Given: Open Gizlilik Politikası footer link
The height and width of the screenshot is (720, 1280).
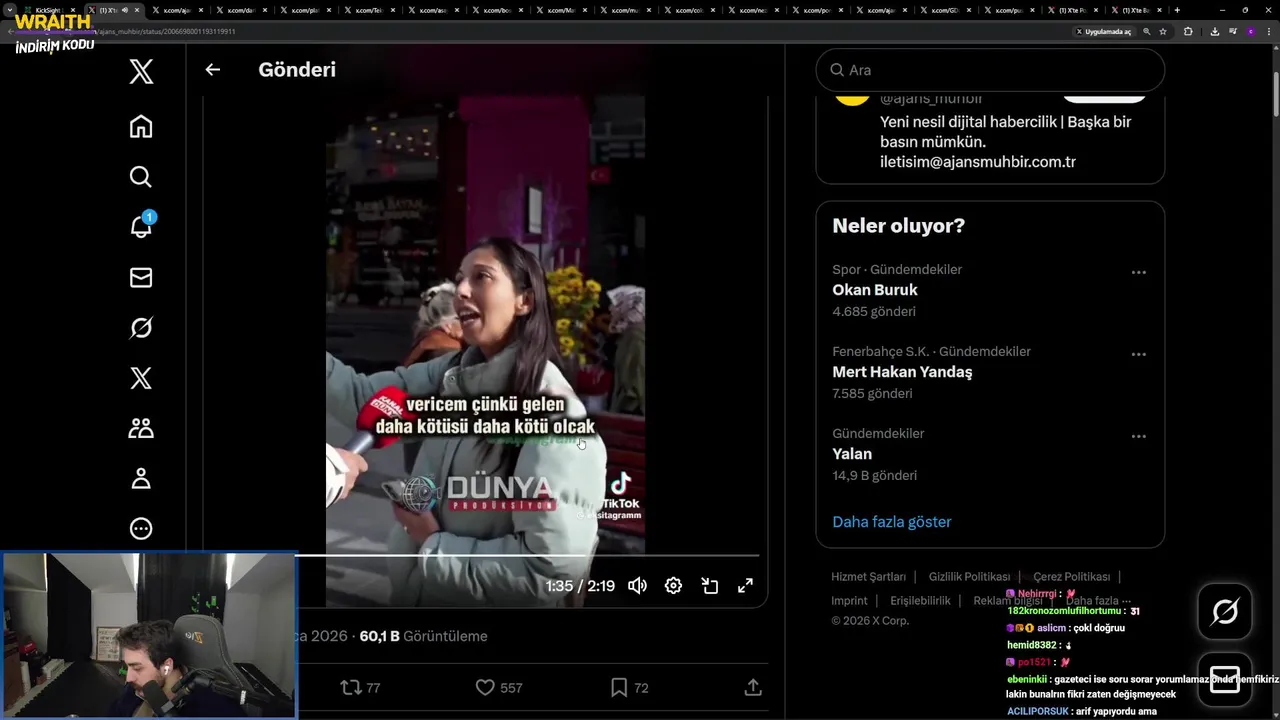Looking at the screenshot, I should tap(969, 577).
